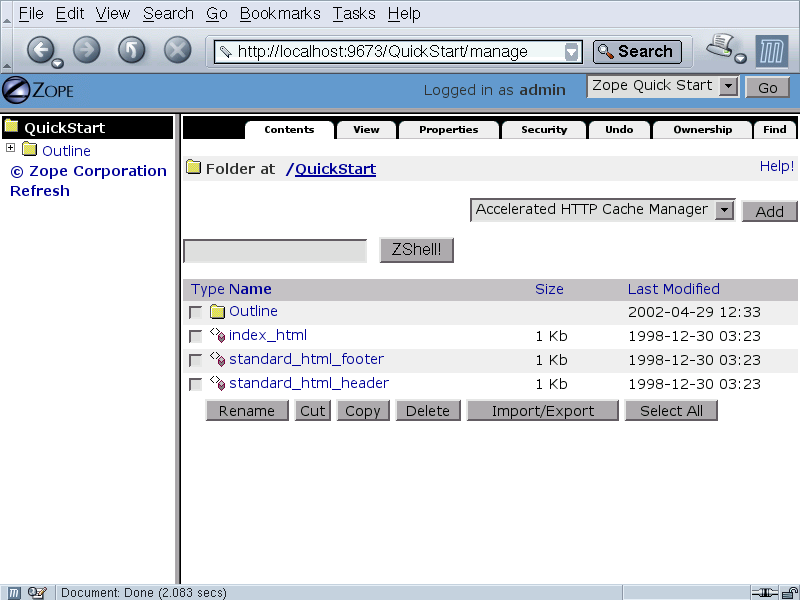Click the Import/Export button
The width and height of the screenshot is (800, 600).
542,411
